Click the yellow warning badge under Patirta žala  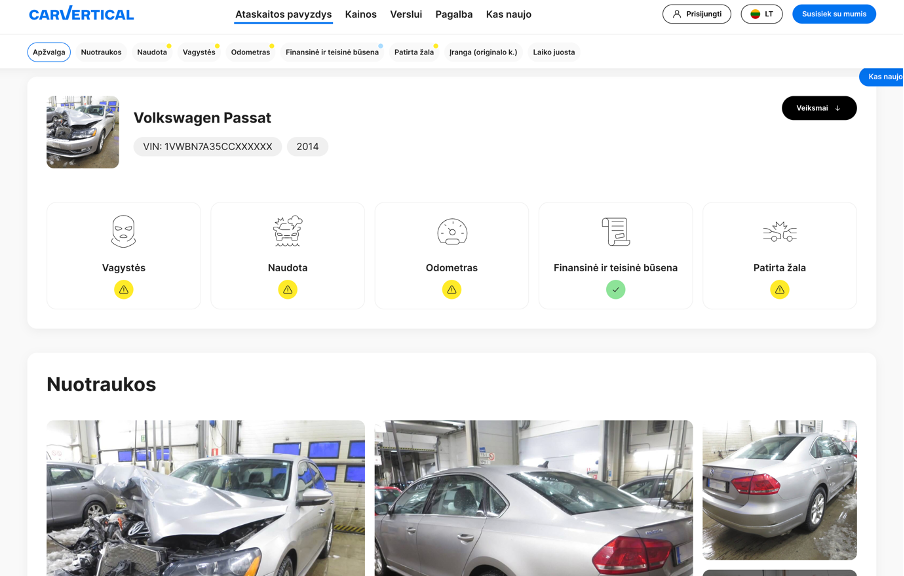tap(779, 289)
